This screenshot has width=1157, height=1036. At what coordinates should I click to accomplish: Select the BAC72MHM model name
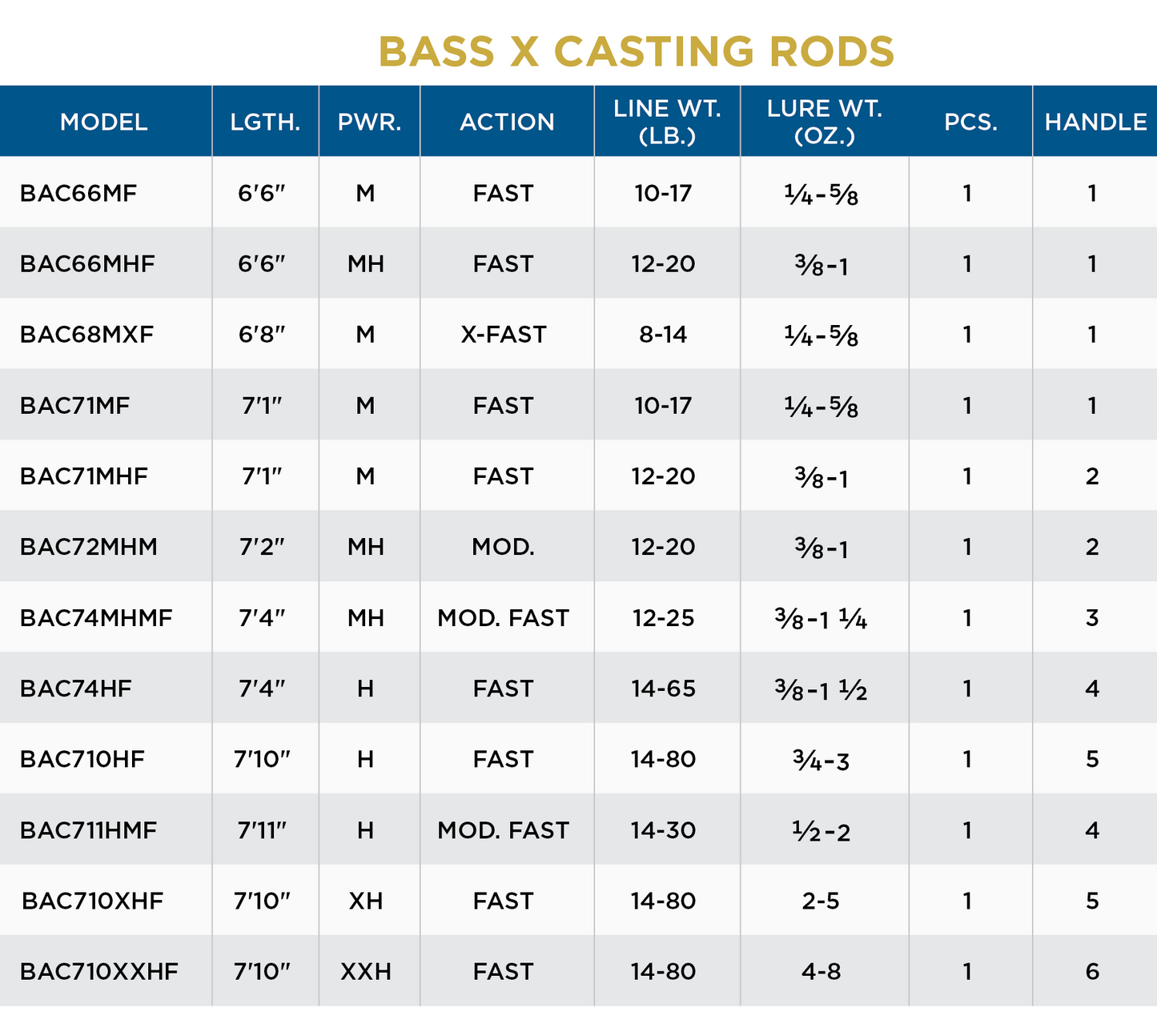(x=89, y=547)
